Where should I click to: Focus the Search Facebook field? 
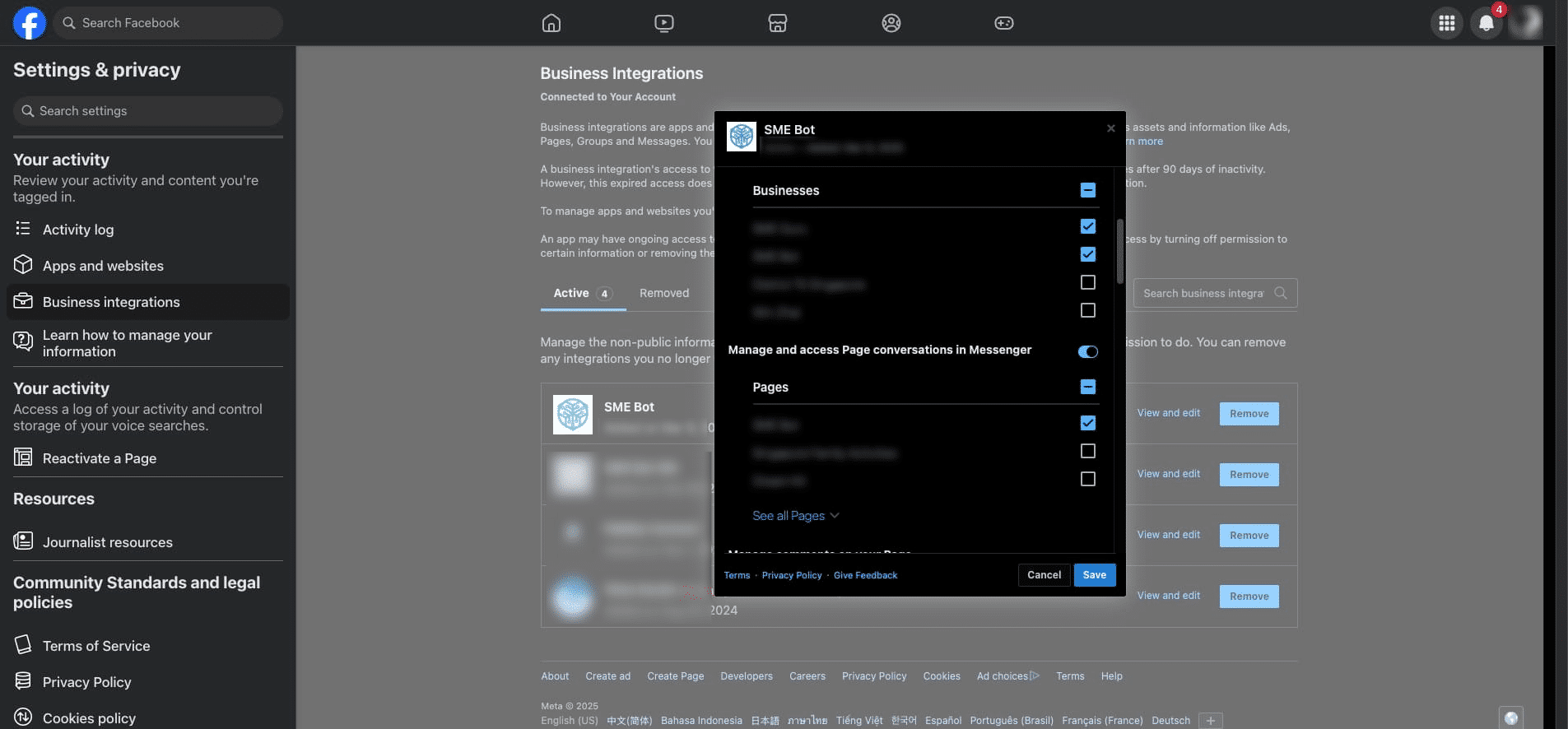(x=169, y=23)
